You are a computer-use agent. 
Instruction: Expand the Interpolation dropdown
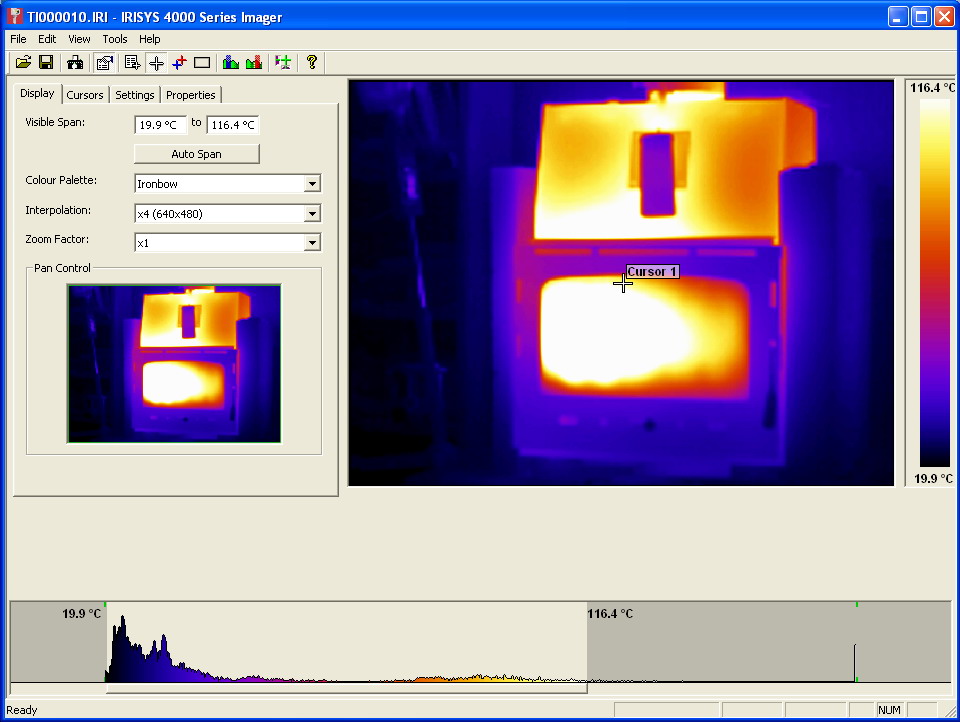pyautogui.click(x=312, y=214)
